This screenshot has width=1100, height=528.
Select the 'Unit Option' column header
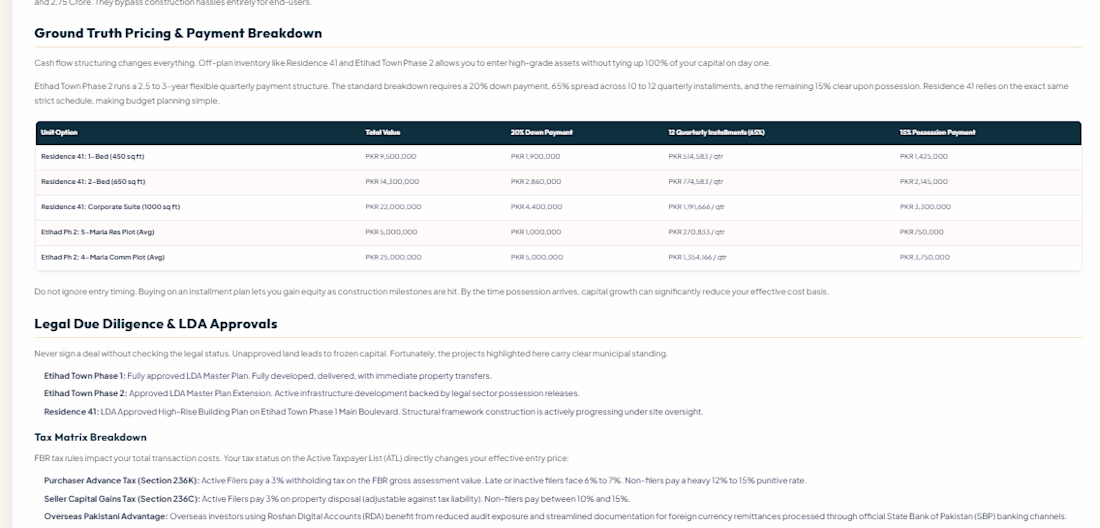click(x=60, y=133)
